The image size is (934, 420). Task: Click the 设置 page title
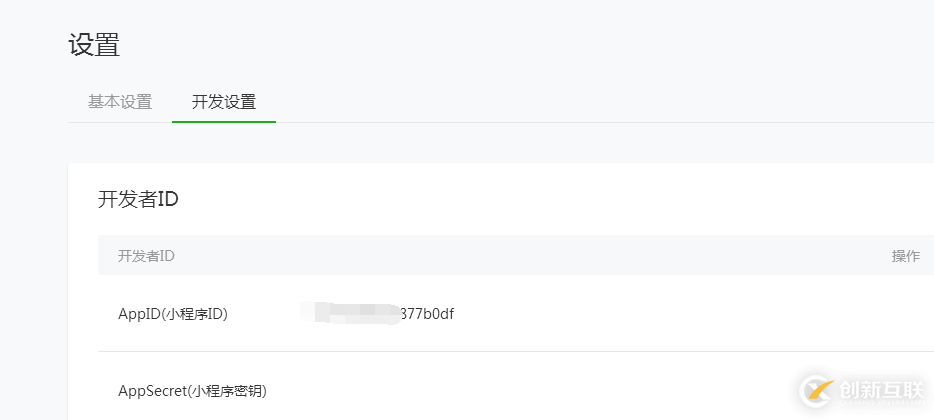(94, 45)
